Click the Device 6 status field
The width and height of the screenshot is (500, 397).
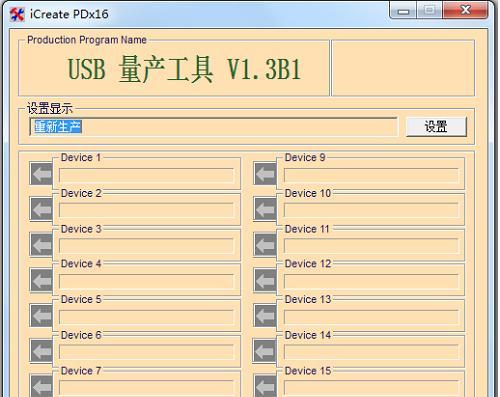tap(146, 352)
